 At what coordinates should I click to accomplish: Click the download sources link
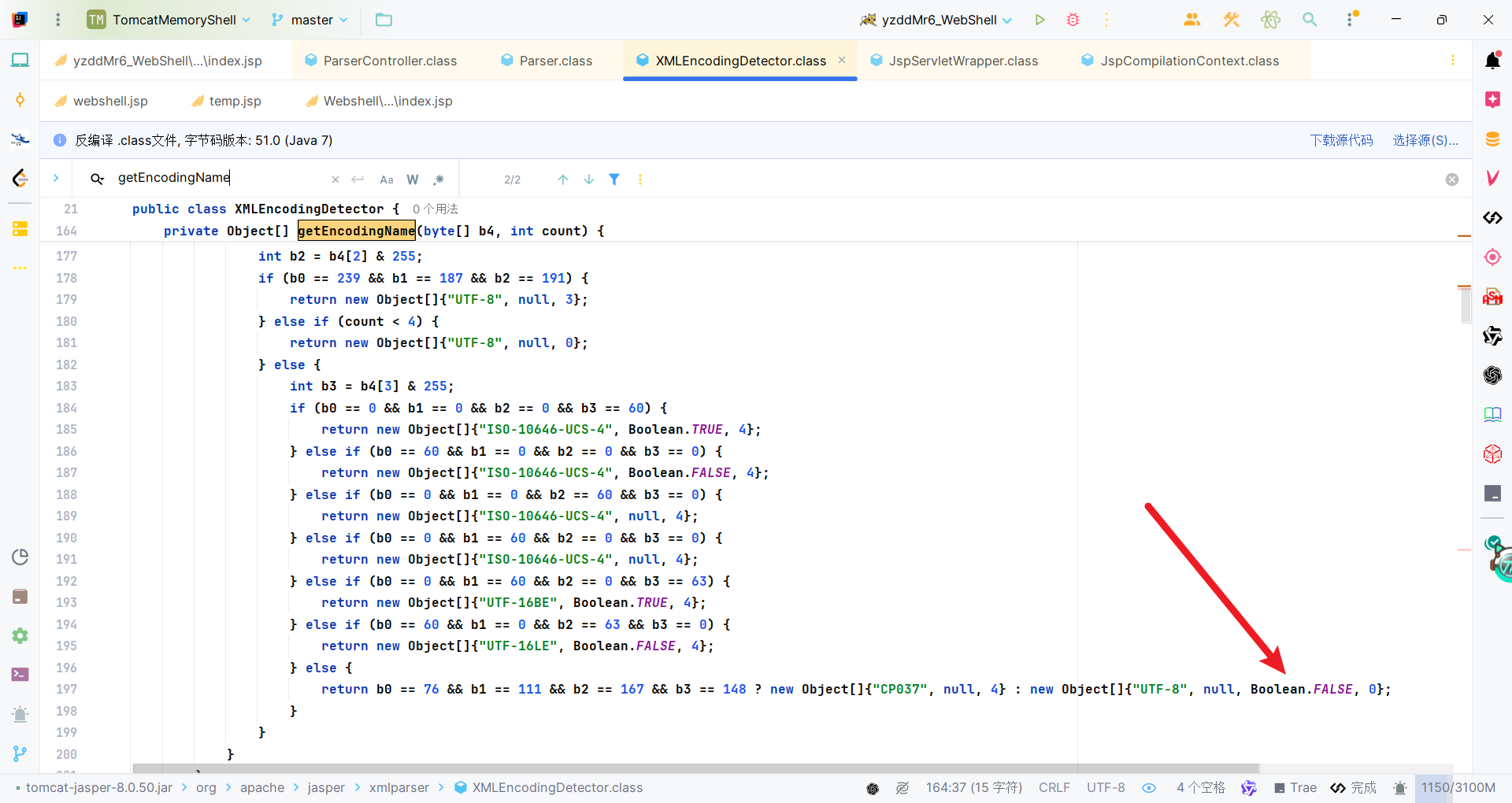(1341, 140)
